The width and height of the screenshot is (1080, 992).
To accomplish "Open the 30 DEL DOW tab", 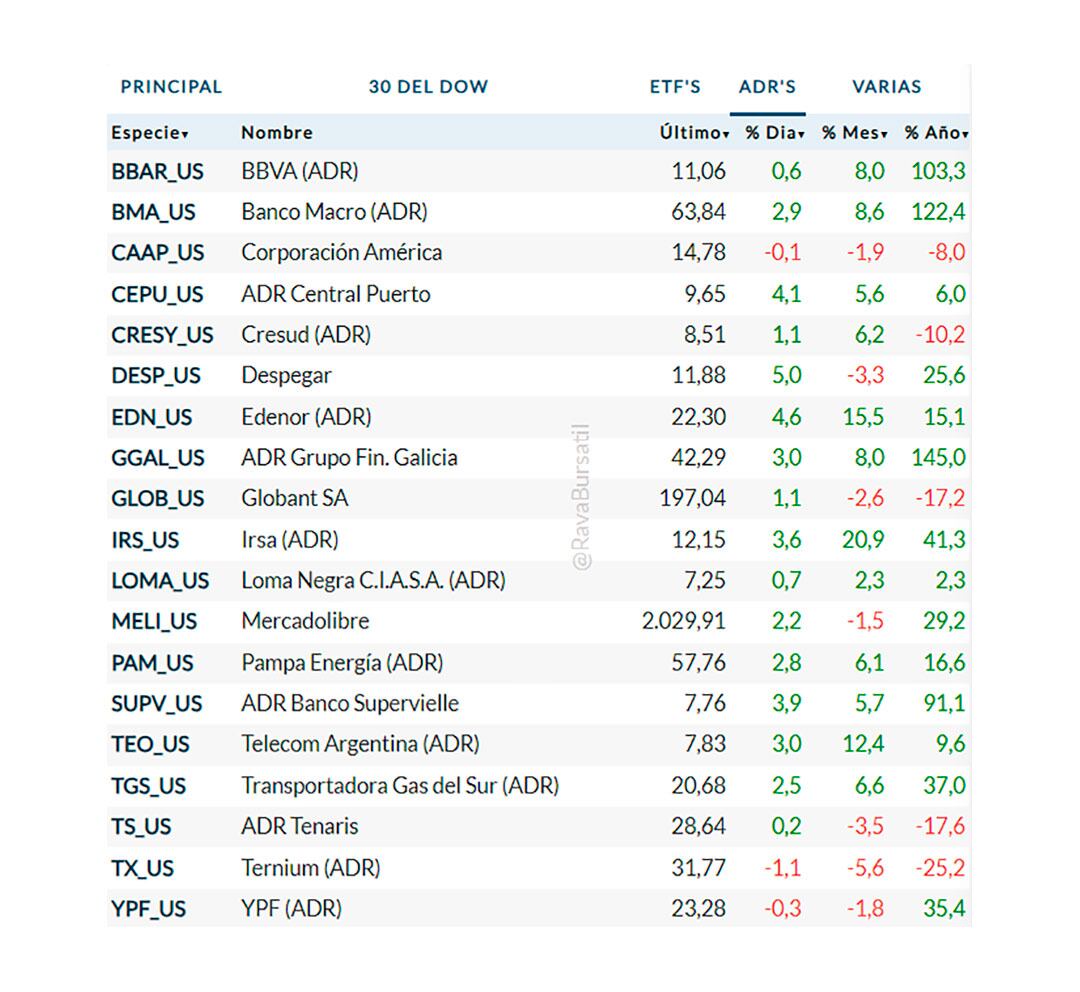I will point(428,87).
